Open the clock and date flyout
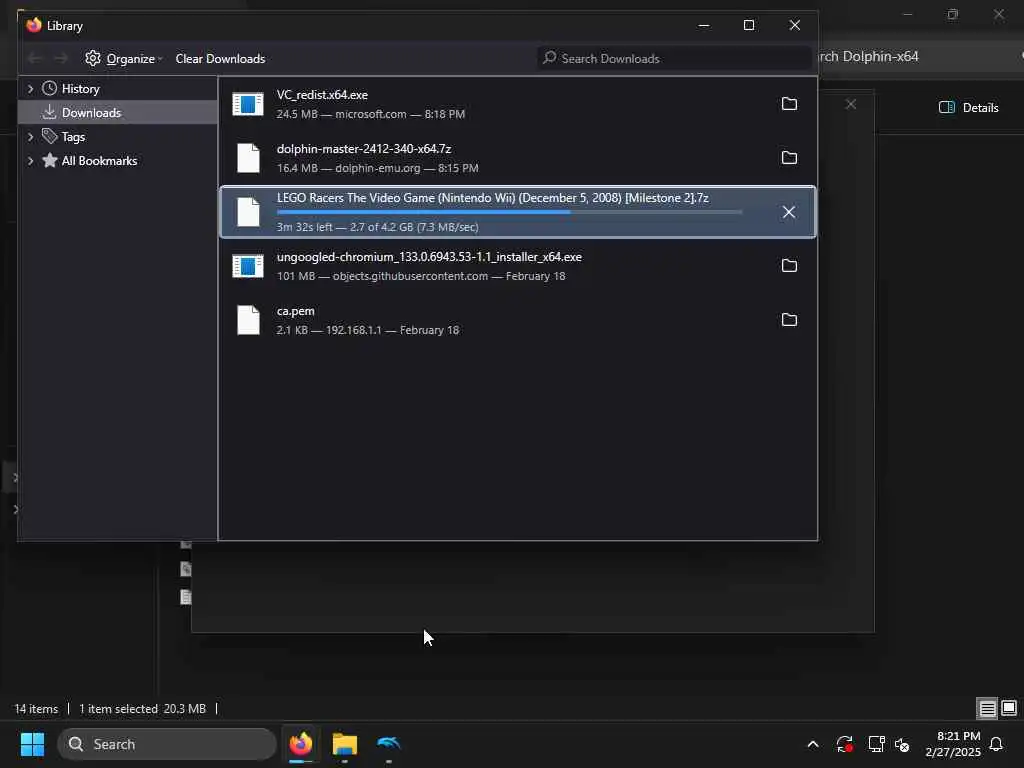Viewport: 1024px width, 768px height. click(953, 744)
